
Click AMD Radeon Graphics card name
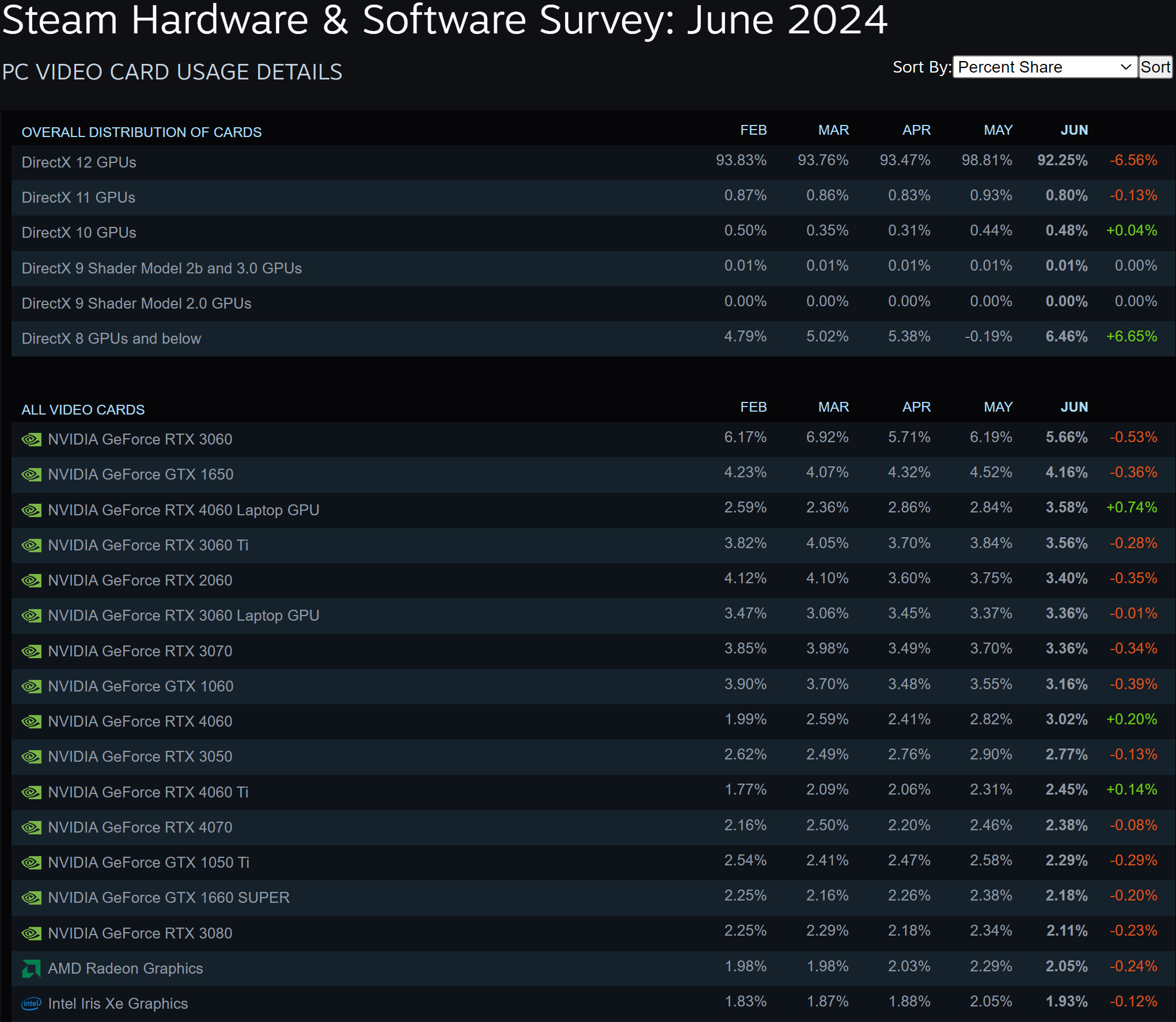pos(126,968)
